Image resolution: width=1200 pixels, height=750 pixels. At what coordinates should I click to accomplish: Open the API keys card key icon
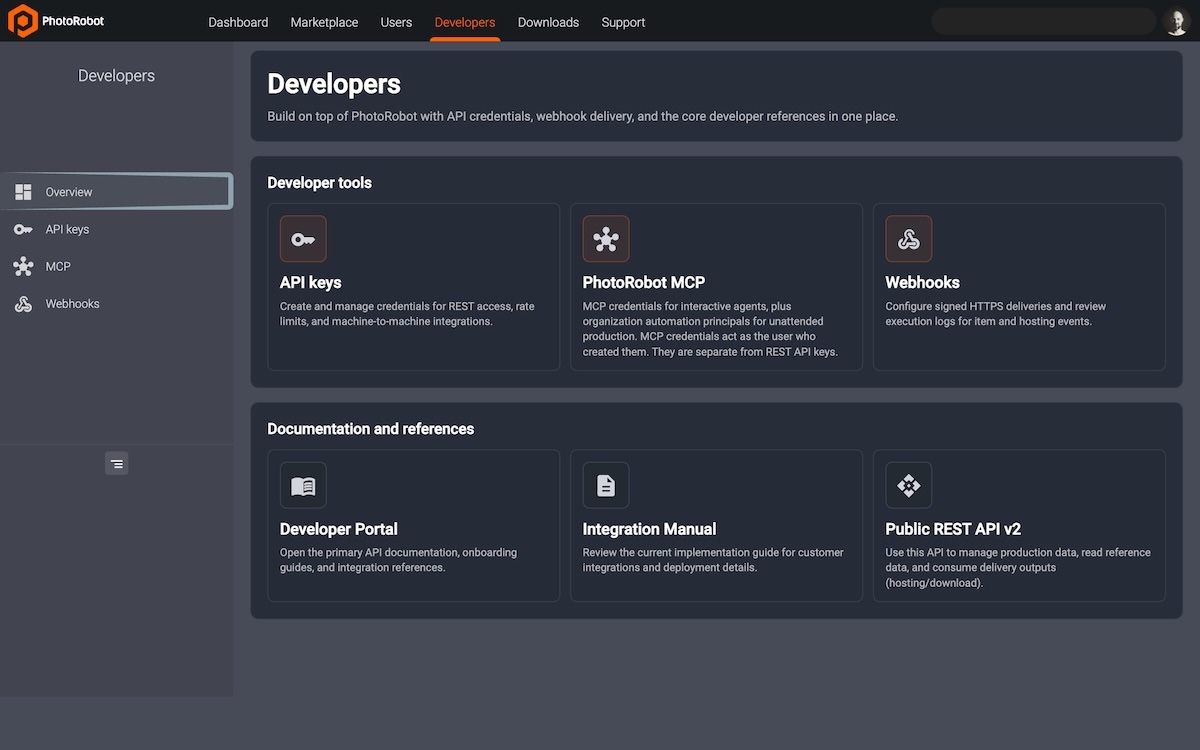click(x=303, y=239)
